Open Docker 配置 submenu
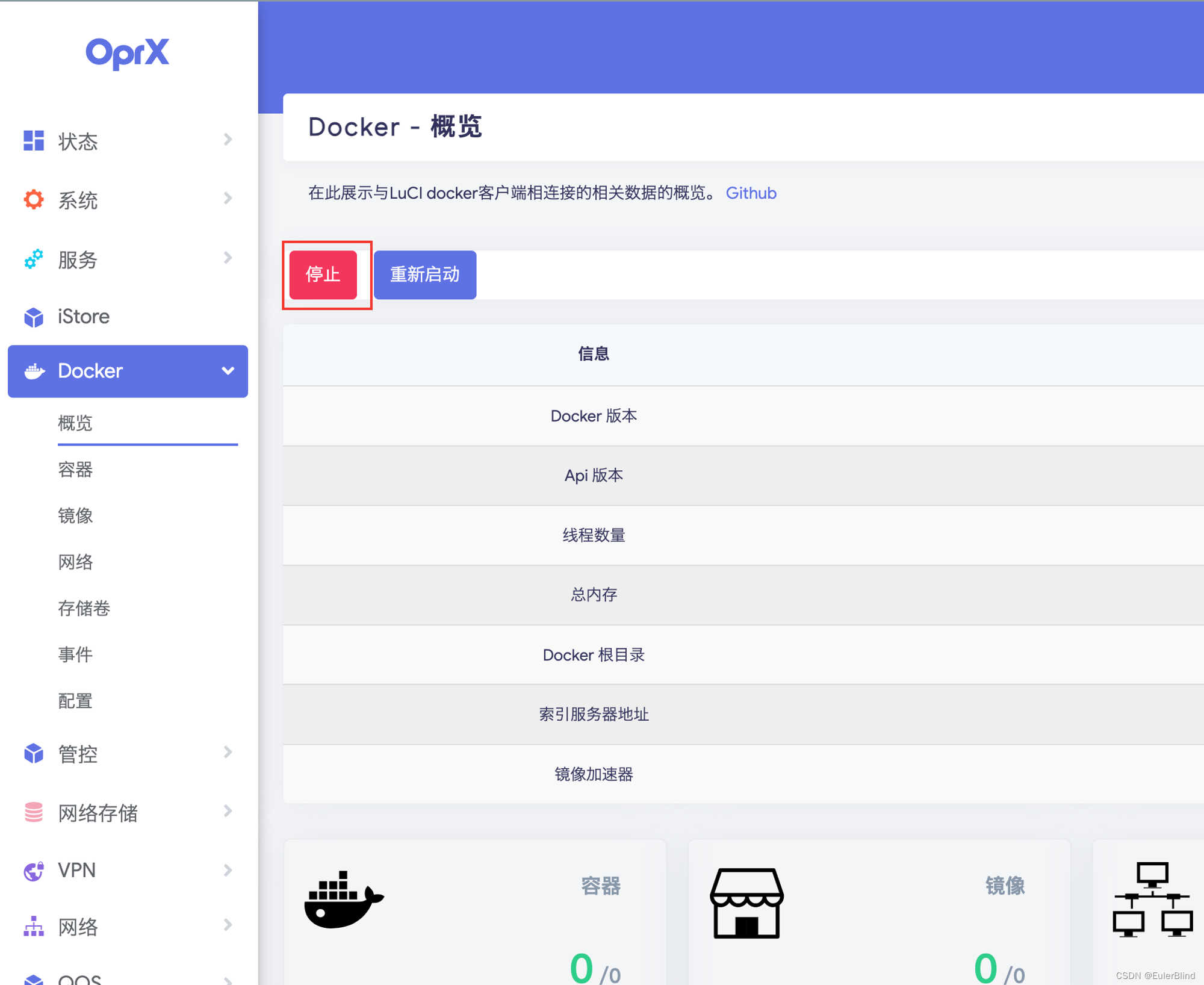 (75, 701)
